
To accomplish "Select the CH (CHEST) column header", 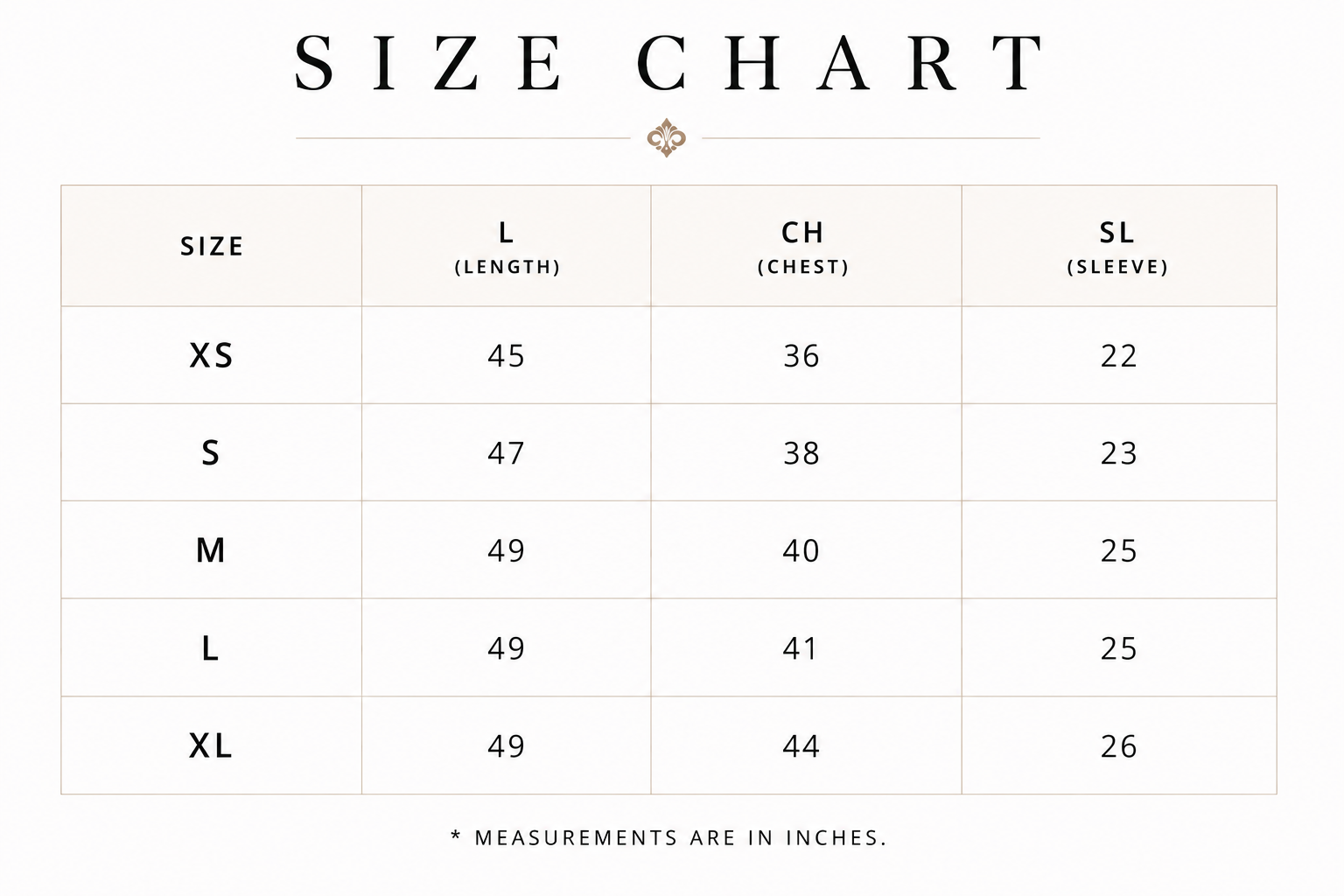I will coord(802,248).
